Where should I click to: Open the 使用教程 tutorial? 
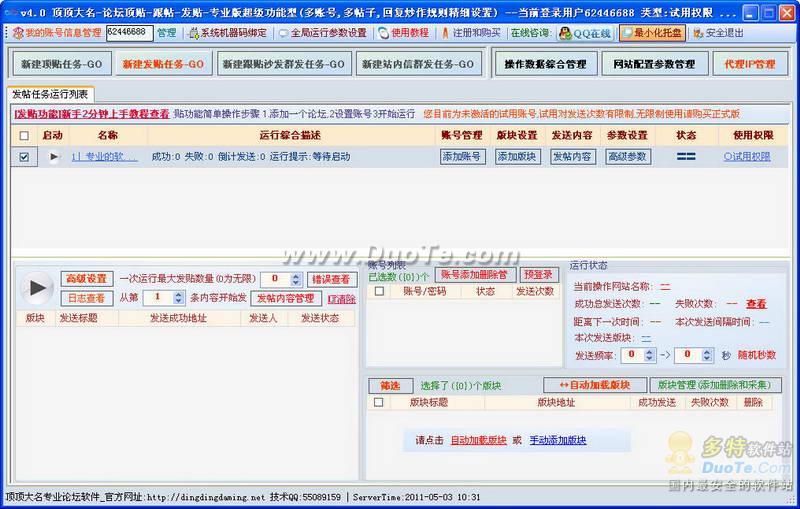(404, 33)
